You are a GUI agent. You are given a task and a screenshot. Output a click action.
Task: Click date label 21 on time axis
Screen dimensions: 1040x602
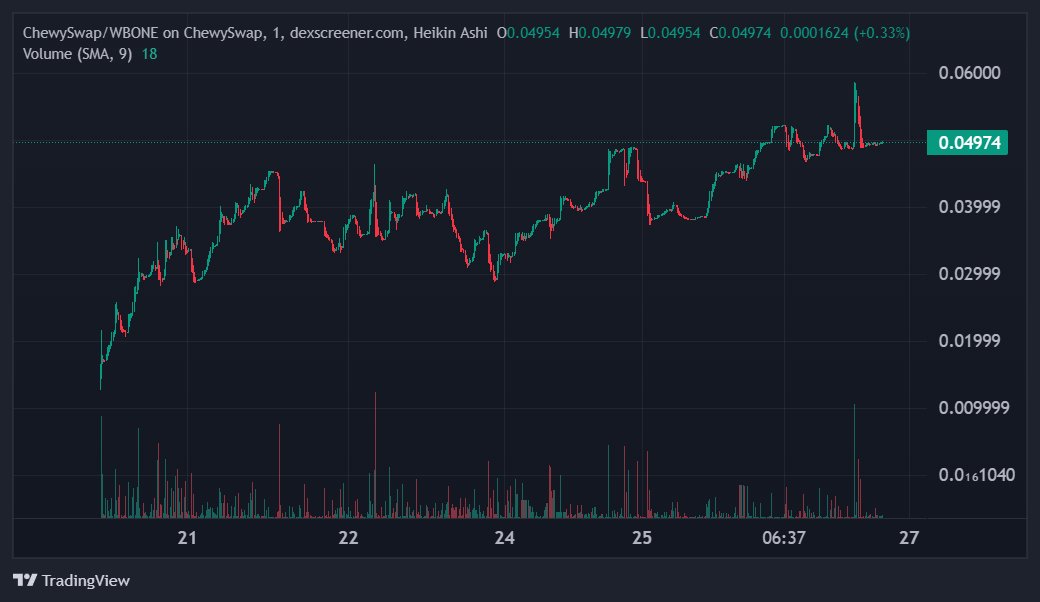pos(187,538)
